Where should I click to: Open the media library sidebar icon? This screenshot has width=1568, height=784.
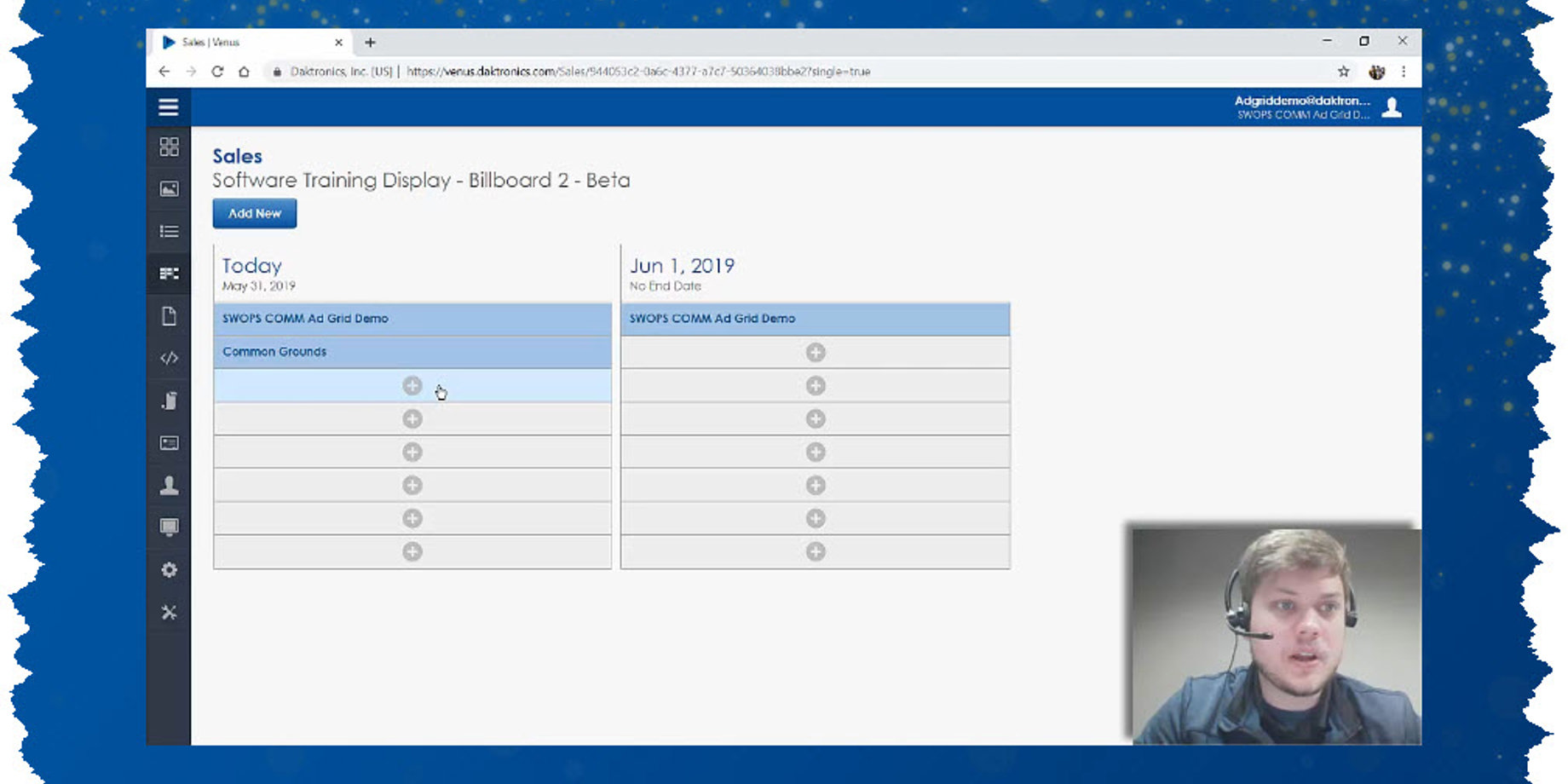tap(168, 188)
